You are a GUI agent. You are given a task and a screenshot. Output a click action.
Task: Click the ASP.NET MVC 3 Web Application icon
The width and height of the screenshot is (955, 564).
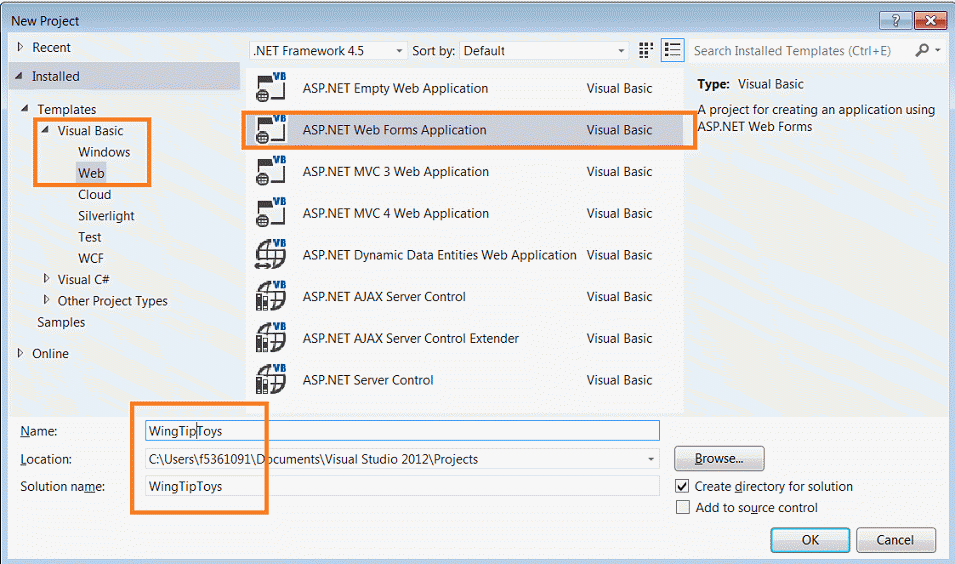point(271,171)
